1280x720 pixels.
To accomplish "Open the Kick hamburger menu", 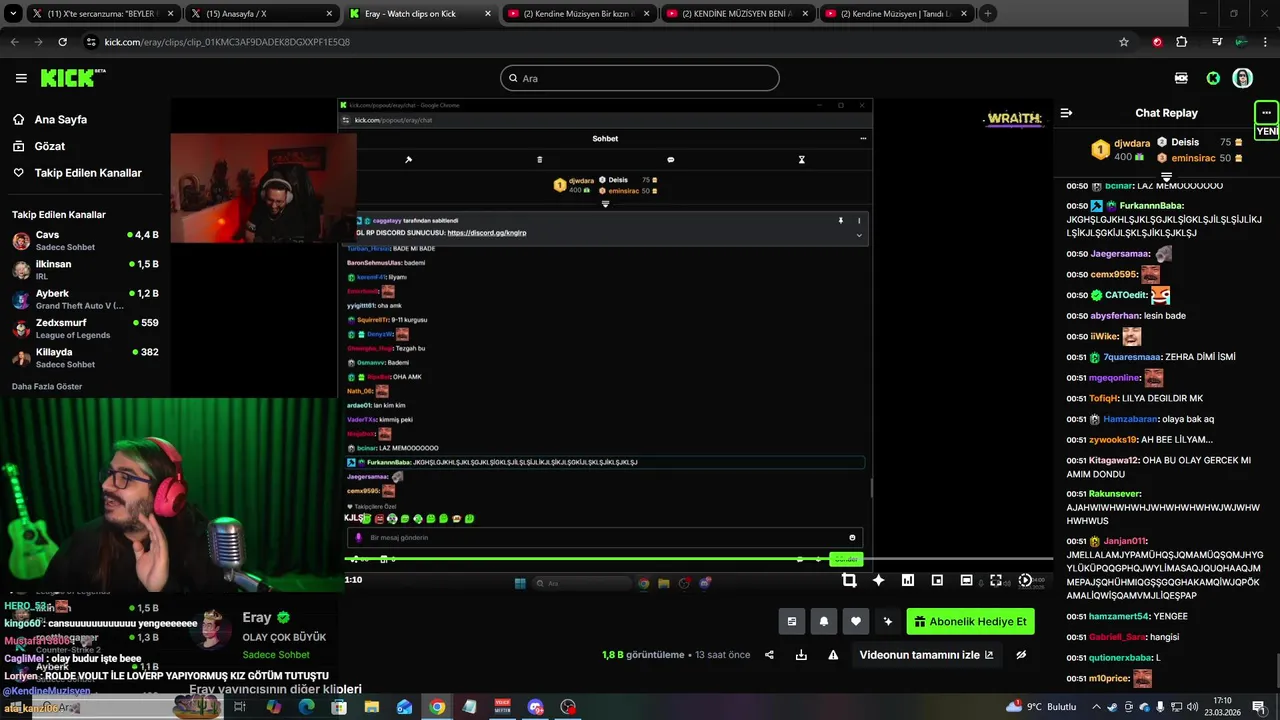I will [21, 78].
